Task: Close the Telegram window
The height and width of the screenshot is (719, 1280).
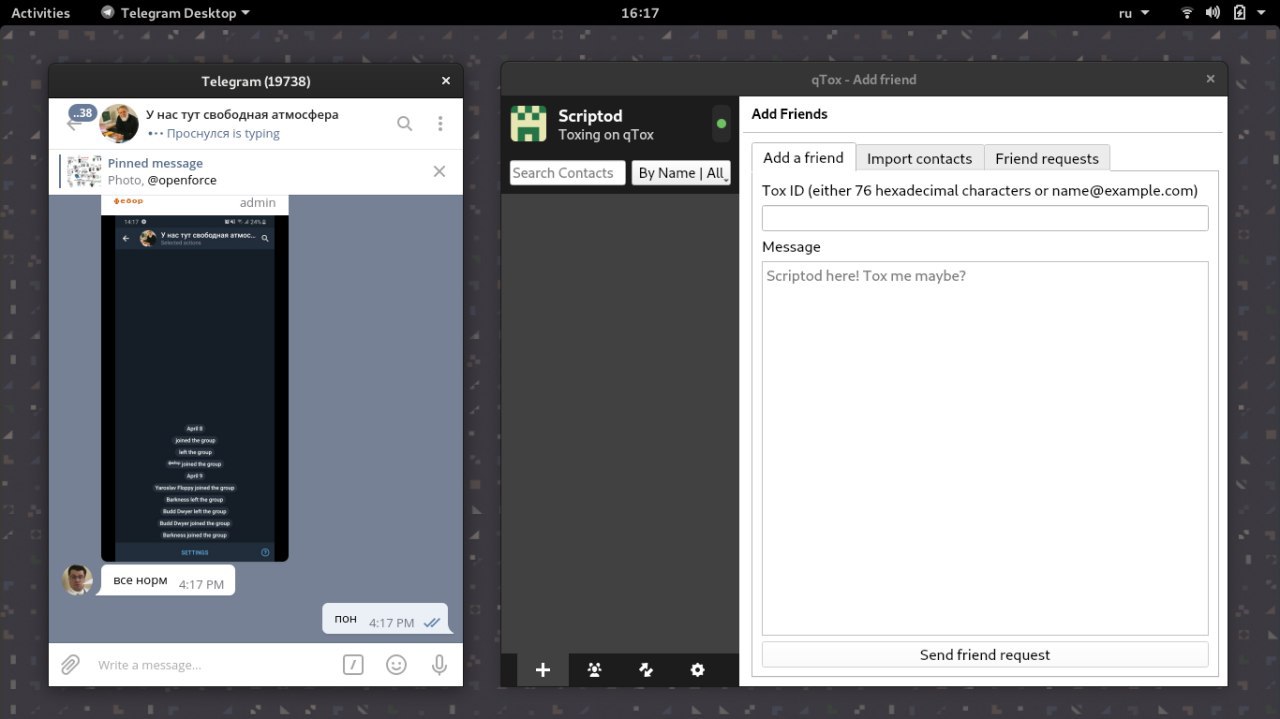Action: (446, 81)
